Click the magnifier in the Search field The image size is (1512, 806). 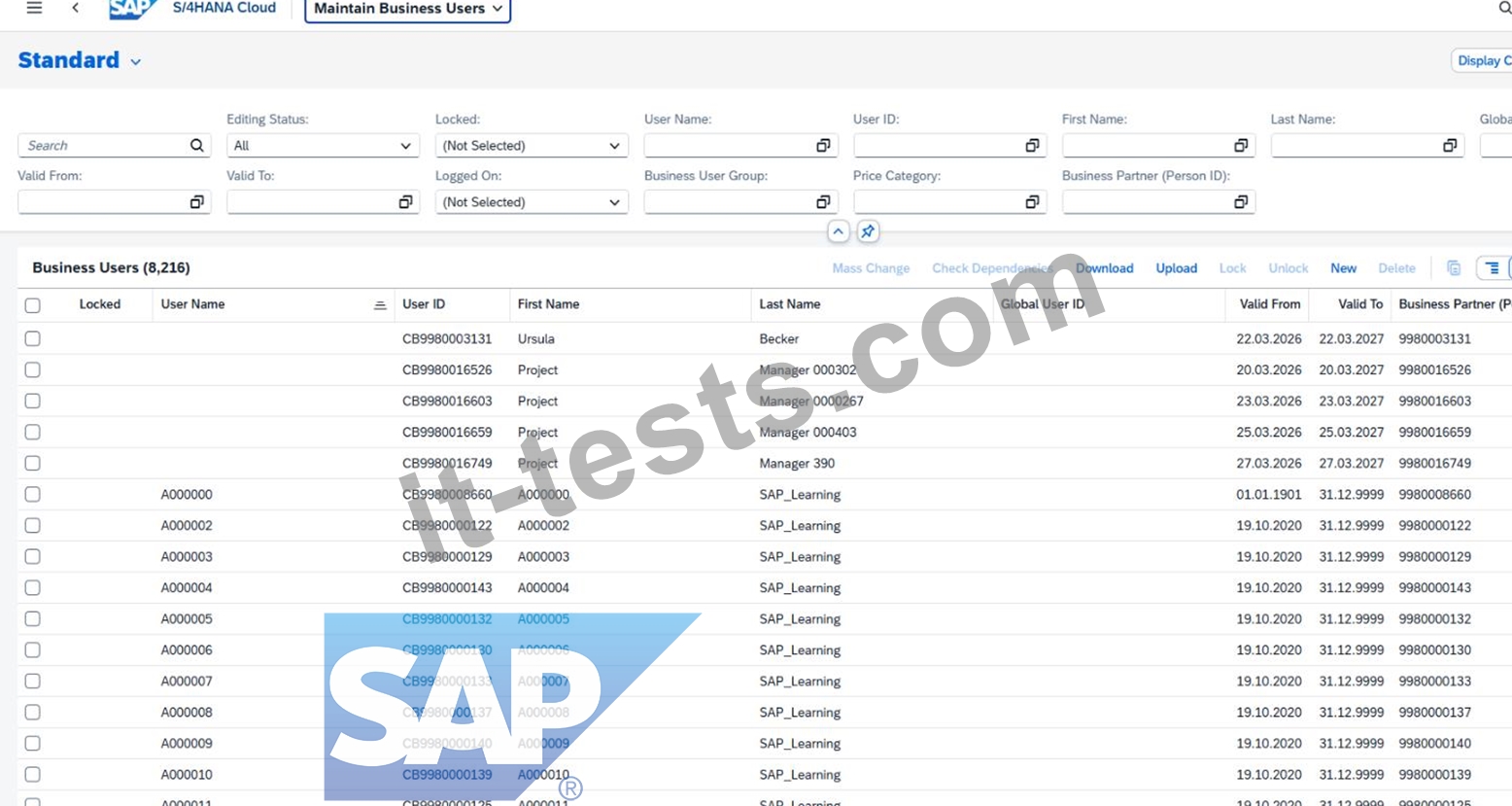point(196,146)
